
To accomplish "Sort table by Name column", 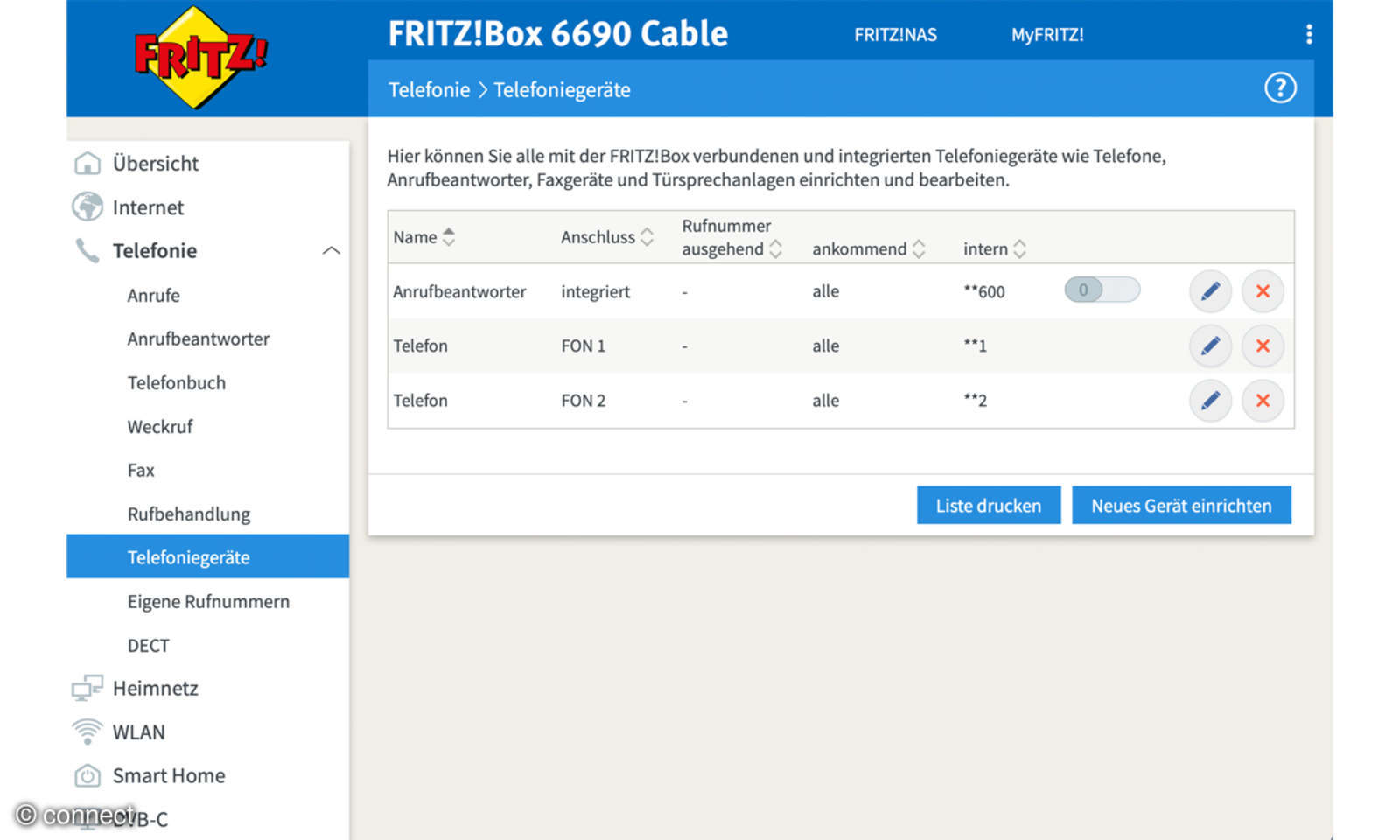I will [x=449, y=236].
